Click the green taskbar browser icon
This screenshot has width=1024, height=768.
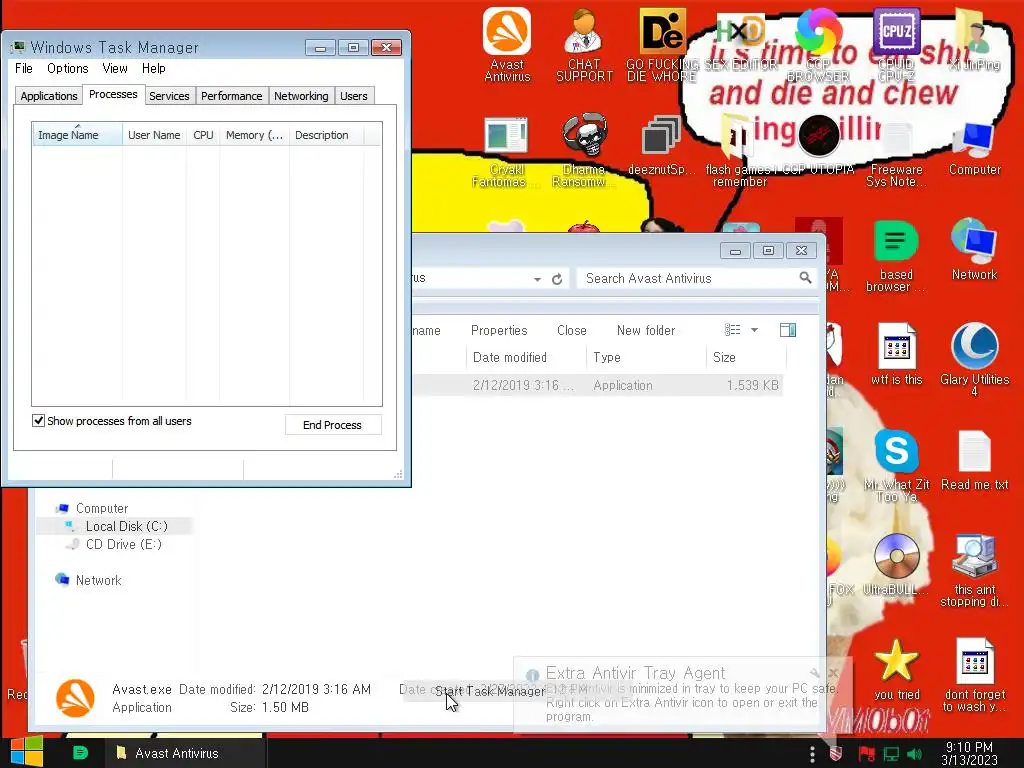80,752
